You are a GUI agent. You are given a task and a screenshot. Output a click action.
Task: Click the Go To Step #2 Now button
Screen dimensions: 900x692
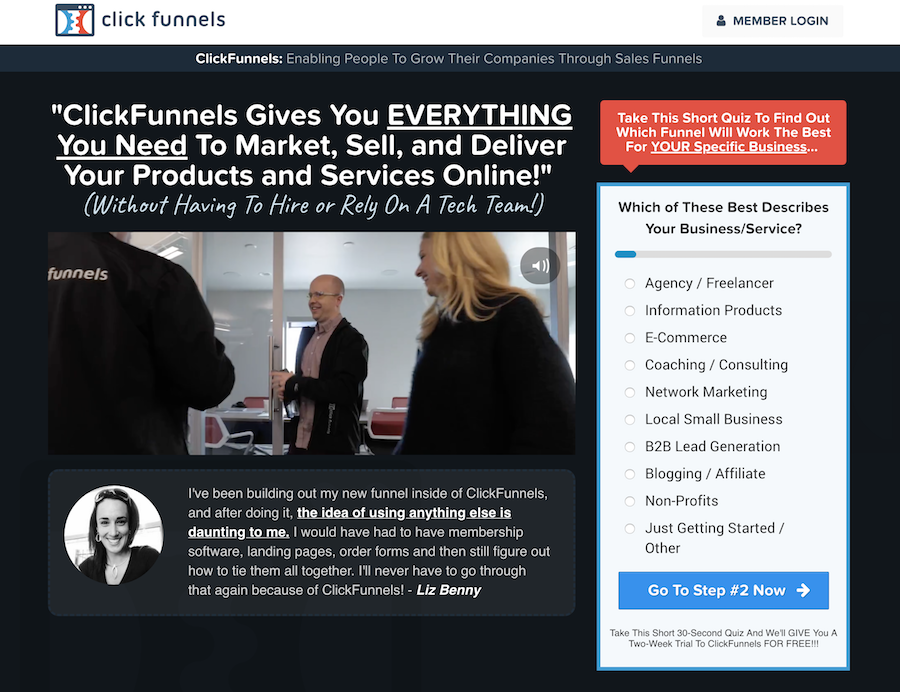click(723, 590)
